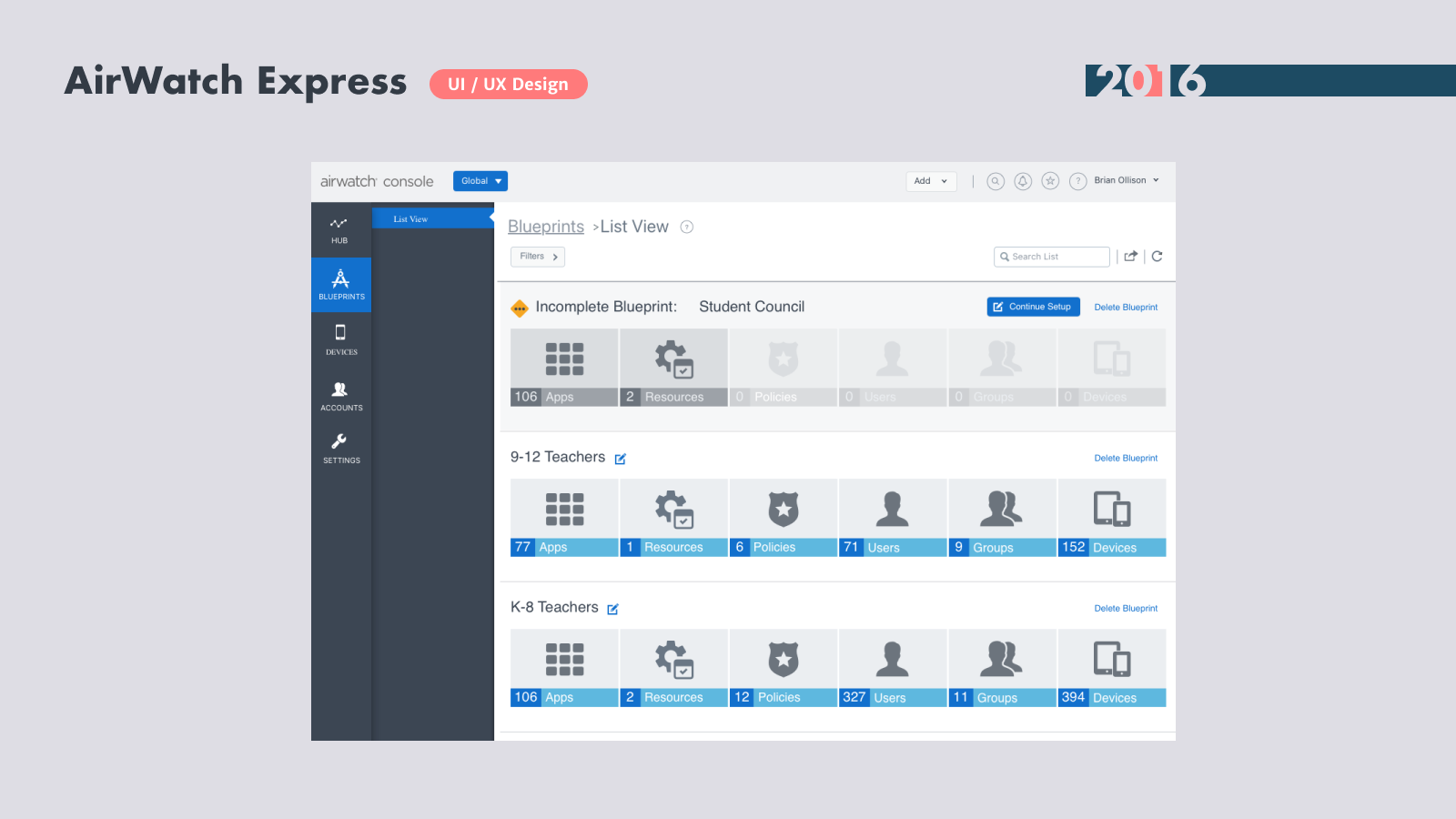
Task: Select Blueprints in the sidebar
Action: coord(341,285)
